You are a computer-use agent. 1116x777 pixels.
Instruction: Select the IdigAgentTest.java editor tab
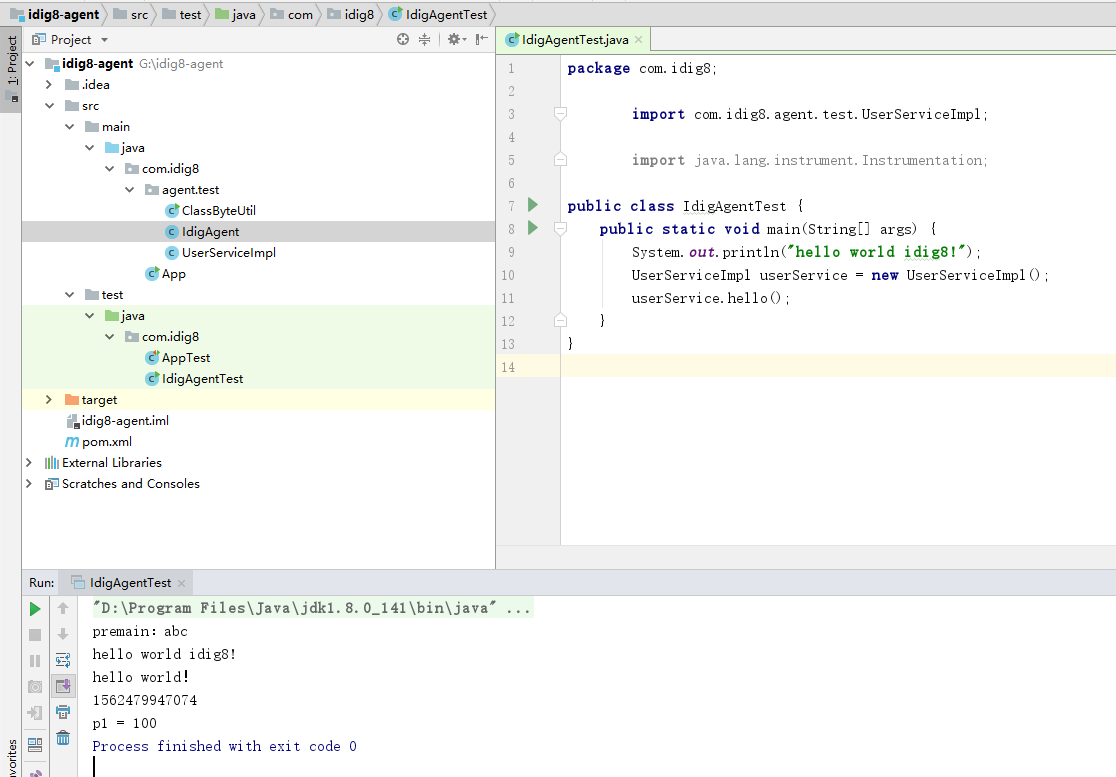(x=574, y=40)
